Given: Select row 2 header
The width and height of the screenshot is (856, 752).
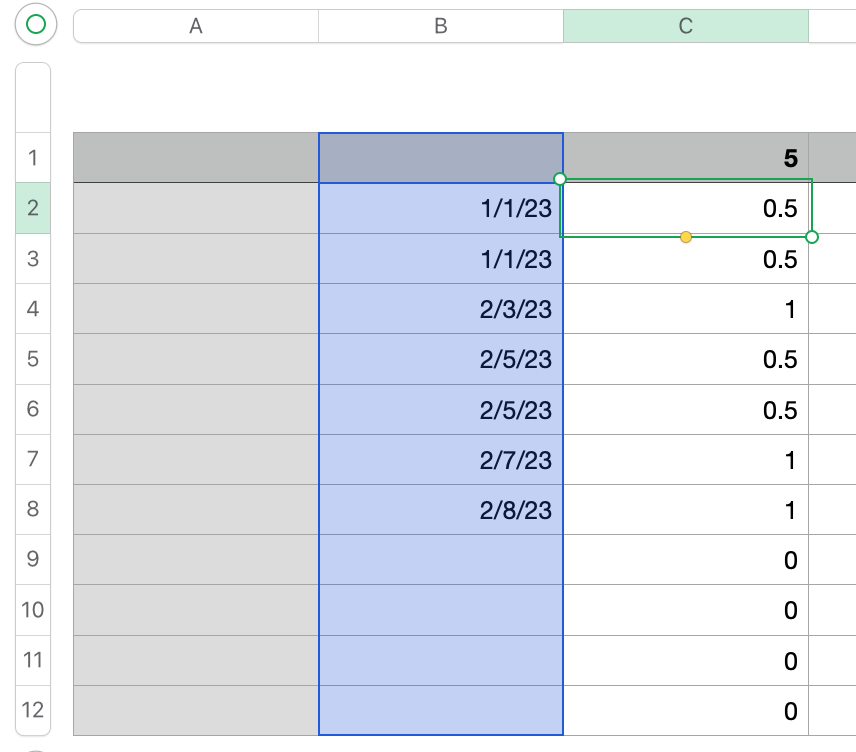Looking at the screenshot, I should click(x=33, y=208).
